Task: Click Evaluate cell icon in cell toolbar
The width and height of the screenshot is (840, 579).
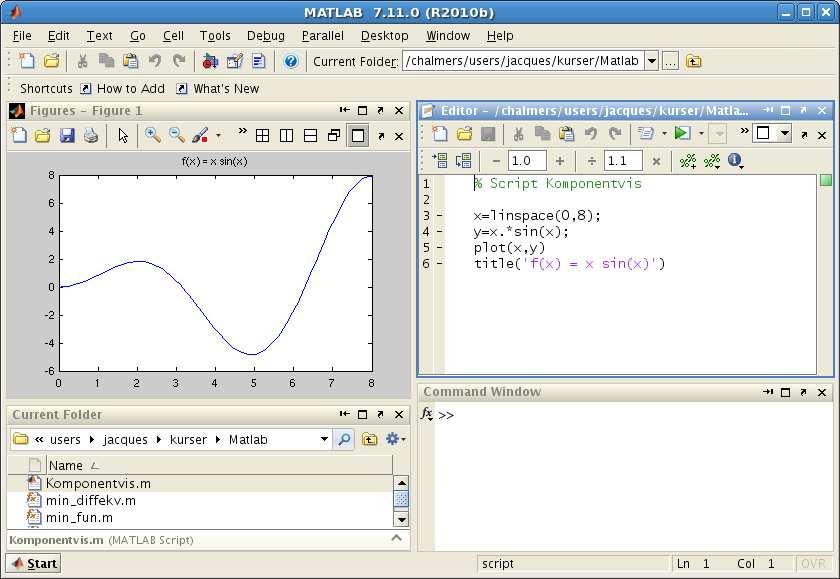Action: point(440,161)
